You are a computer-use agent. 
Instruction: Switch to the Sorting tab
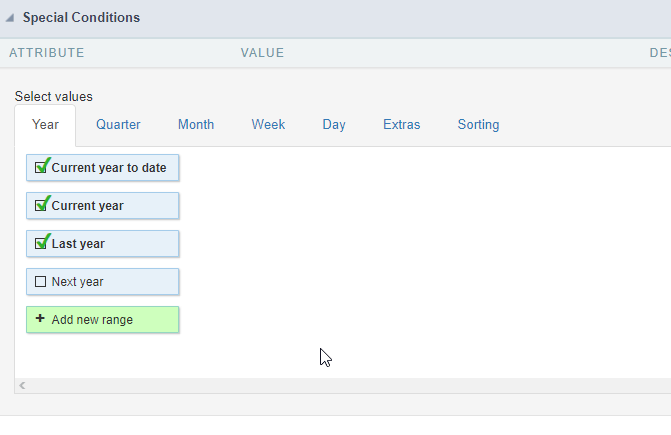(478, 125)
